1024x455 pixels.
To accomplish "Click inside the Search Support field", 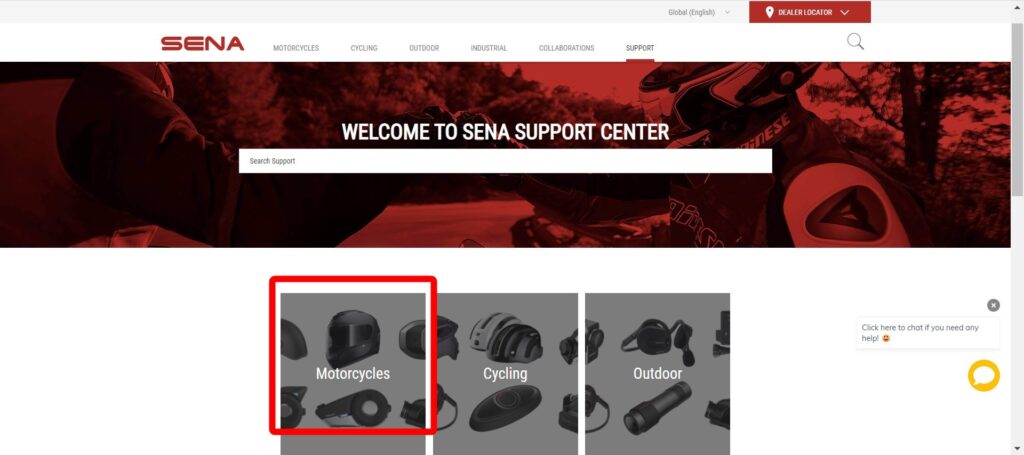I will coord(505,161).
